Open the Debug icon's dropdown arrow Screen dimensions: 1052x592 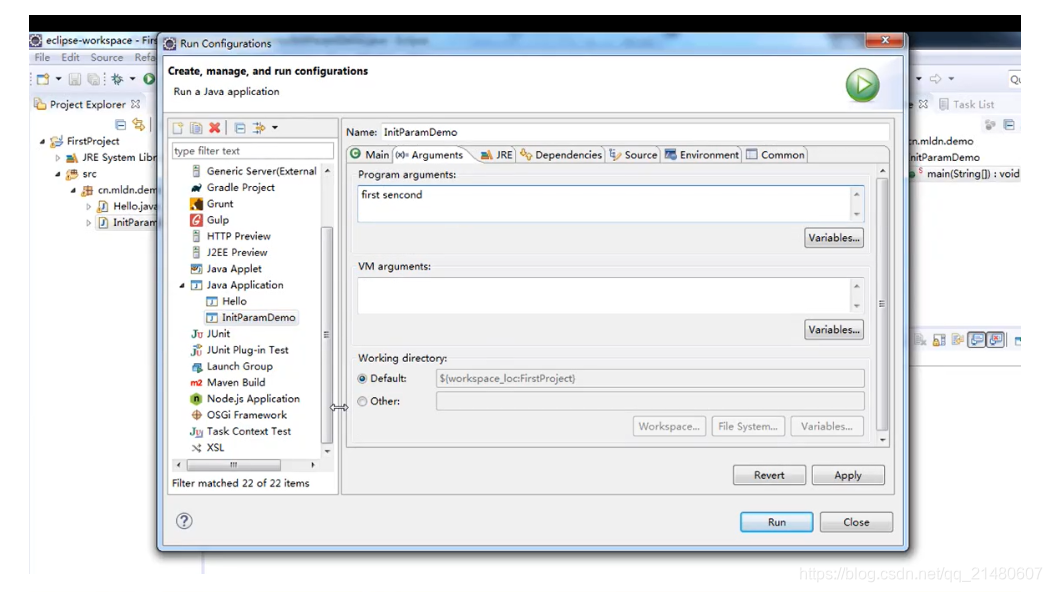[x=132, y=79]
